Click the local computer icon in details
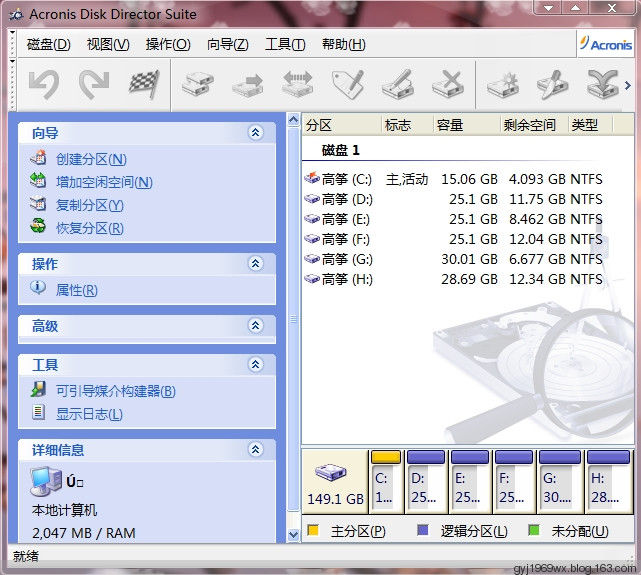 point(45,481)
